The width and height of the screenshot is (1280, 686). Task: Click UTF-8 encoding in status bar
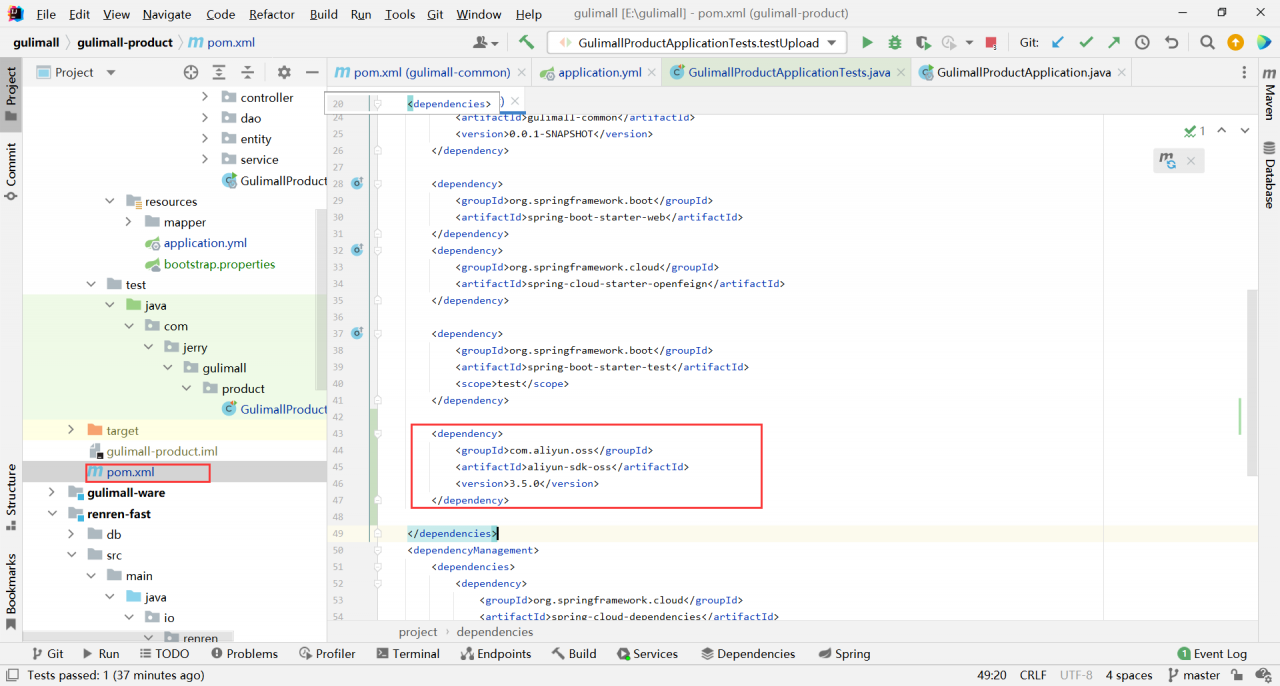[1076, 675]
